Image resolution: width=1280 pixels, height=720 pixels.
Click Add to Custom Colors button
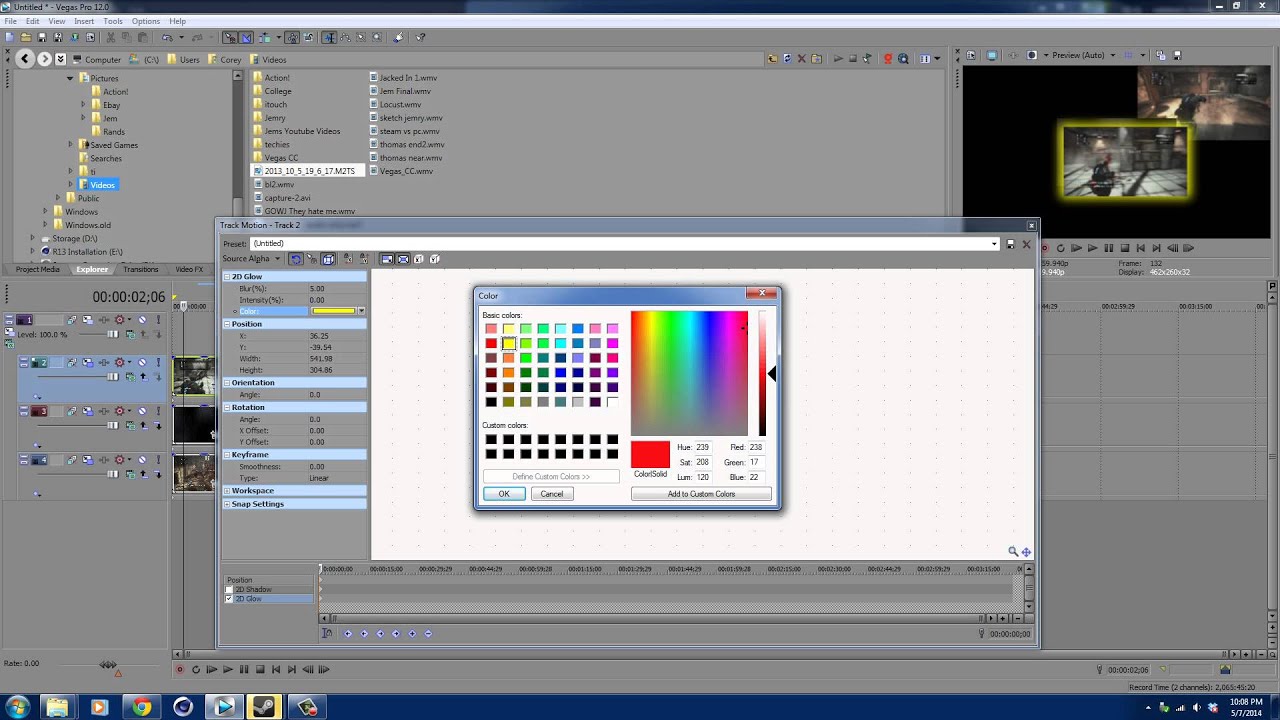[701, 494]
